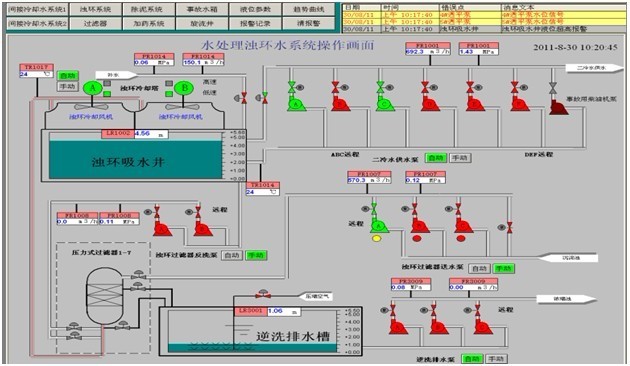Click first red 逆洗排水泵 pump
Screen dimensions: 630x366
398,327
